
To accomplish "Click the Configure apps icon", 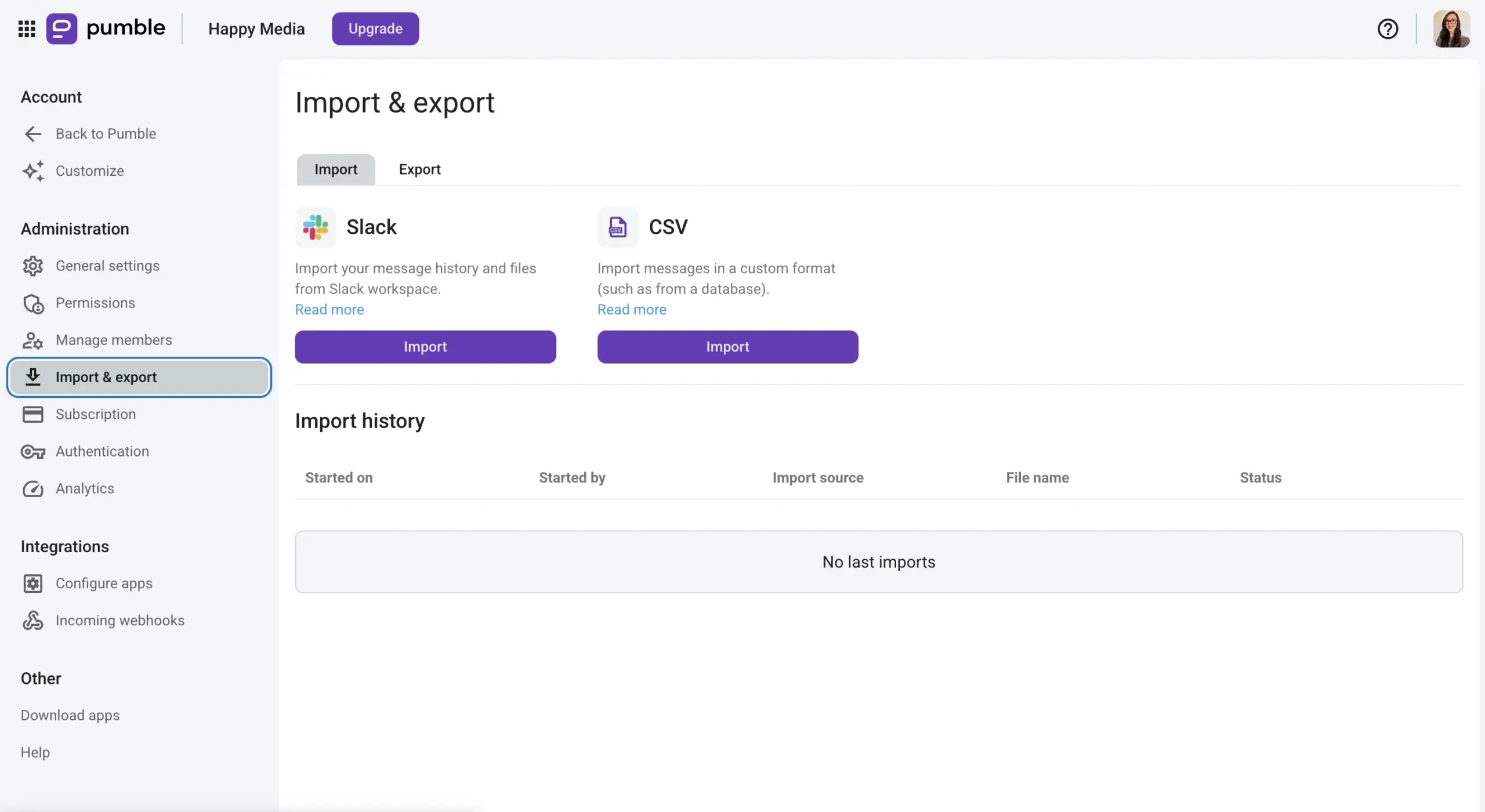I will tap(33, 583).
